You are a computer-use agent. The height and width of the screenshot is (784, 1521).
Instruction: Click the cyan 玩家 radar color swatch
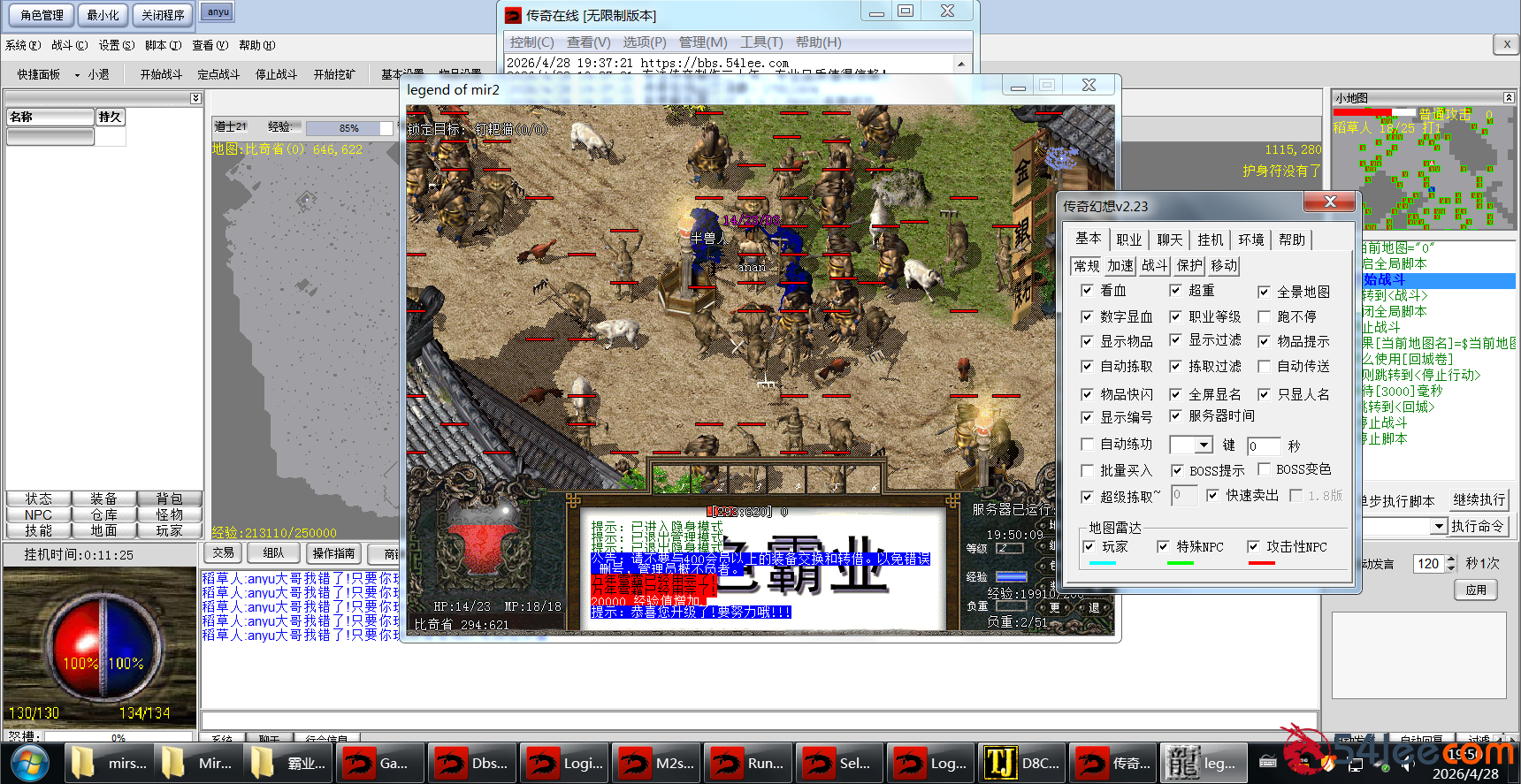1102,563
